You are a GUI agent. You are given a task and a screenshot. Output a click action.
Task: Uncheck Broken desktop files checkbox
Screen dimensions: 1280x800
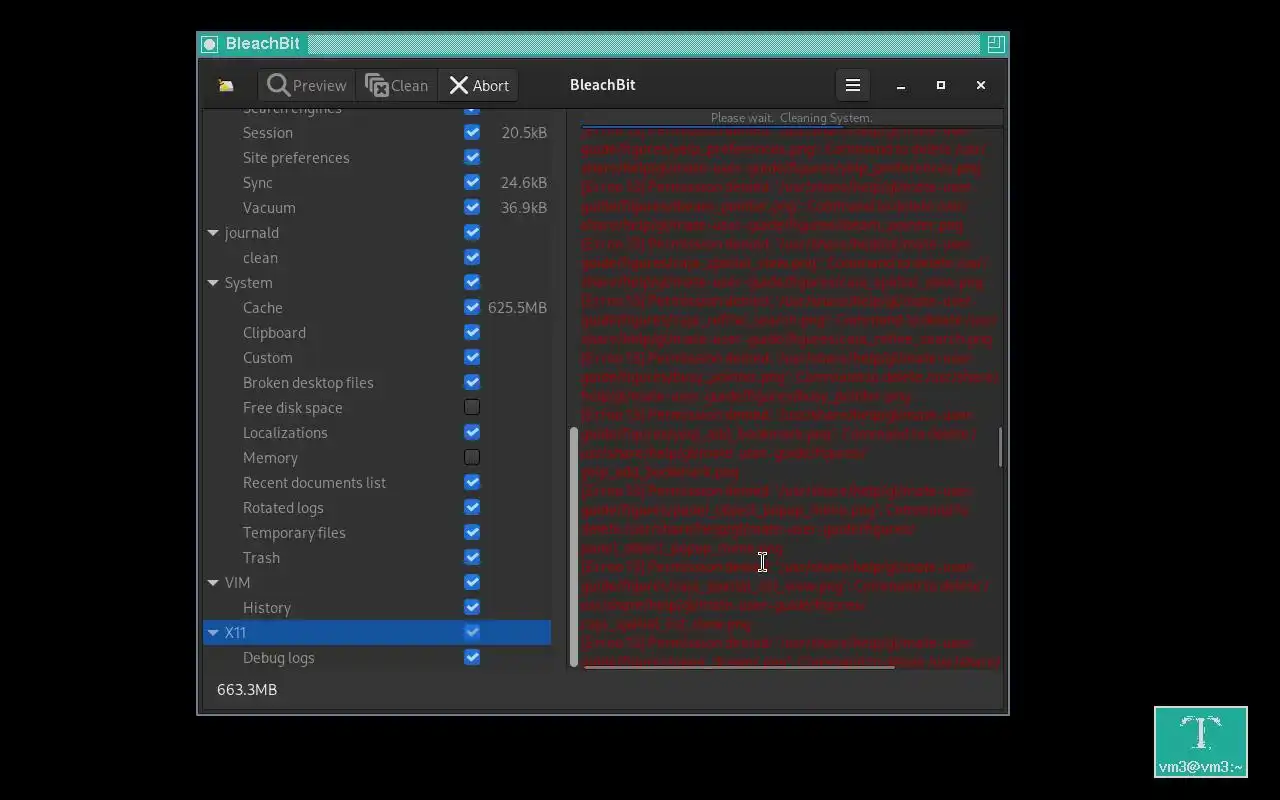[472, 383]
